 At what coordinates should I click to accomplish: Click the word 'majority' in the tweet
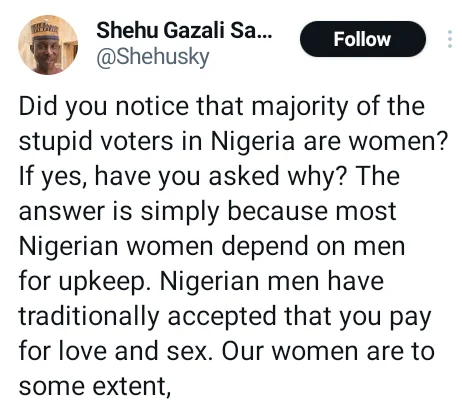[300, 108]
